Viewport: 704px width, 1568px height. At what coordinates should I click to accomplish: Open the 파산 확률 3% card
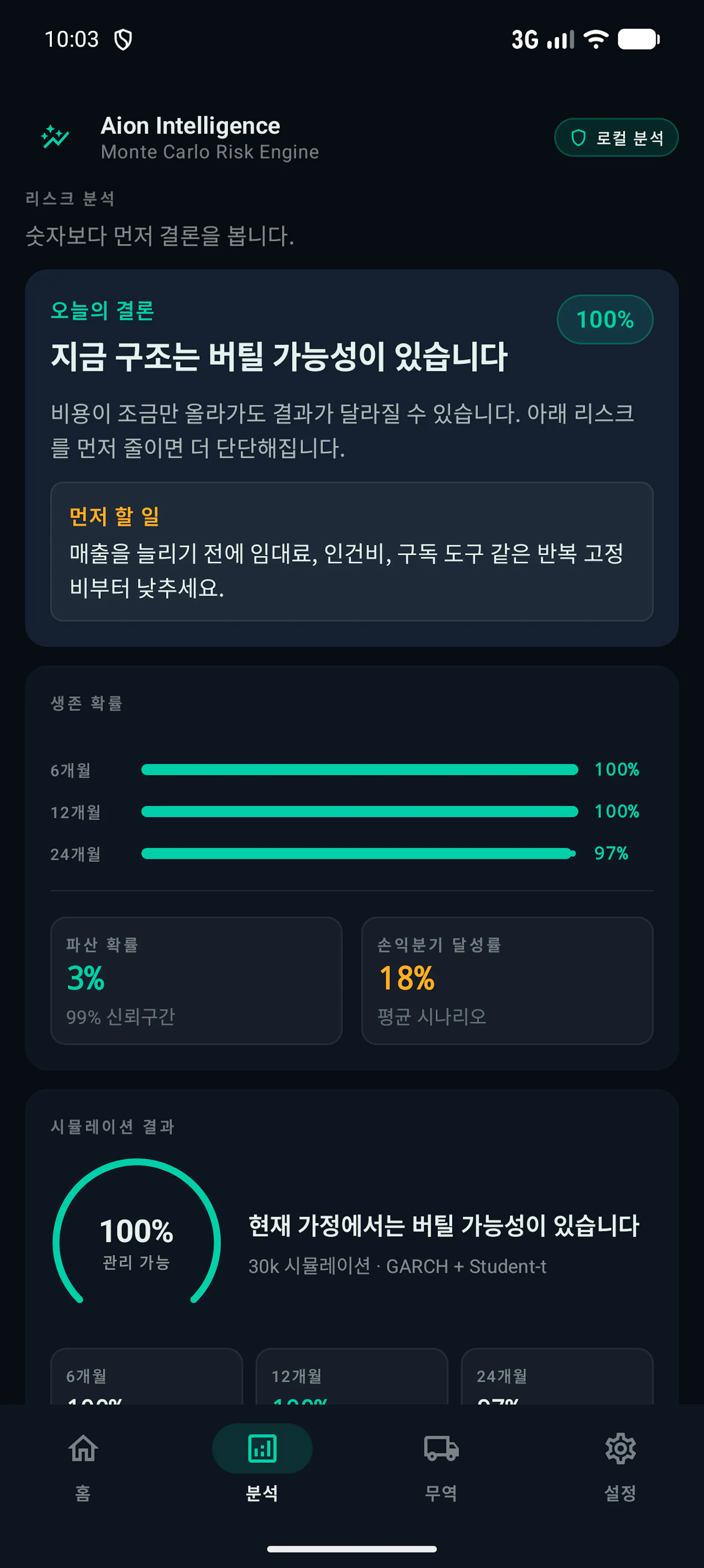(x=196, y=981)
